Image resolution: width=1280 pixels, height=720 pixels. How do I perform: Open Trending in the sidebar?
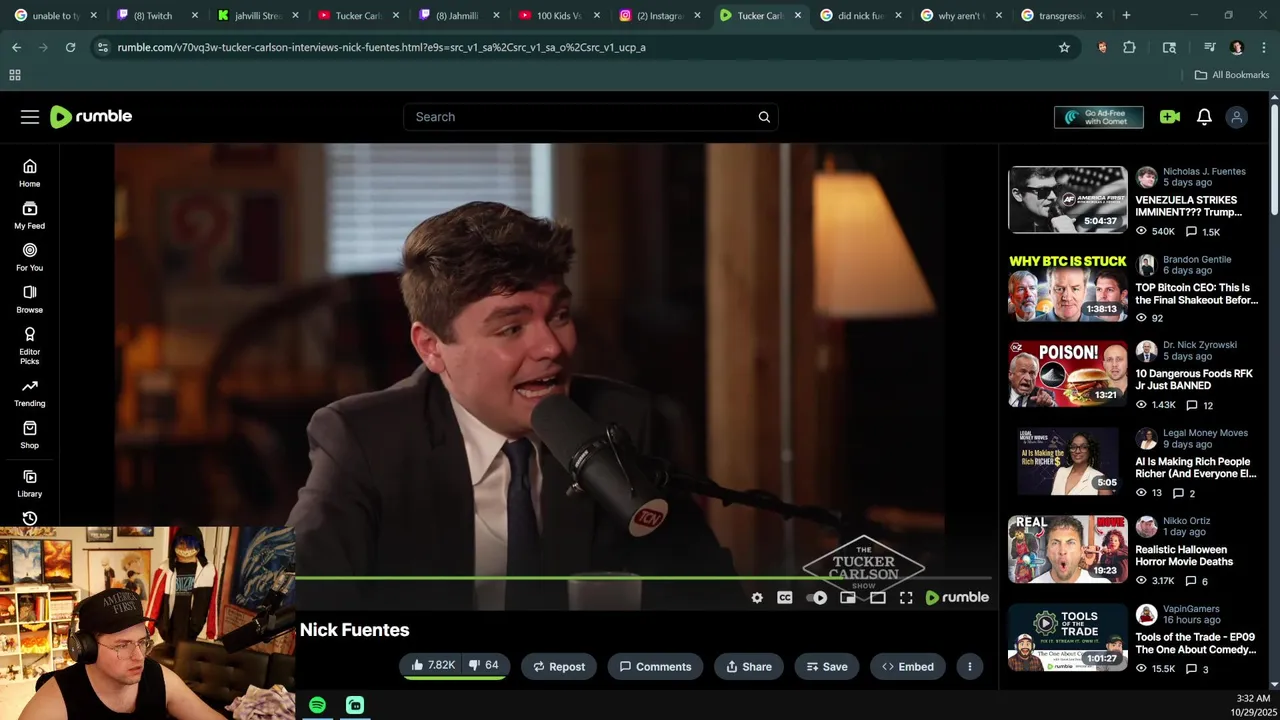30,393
